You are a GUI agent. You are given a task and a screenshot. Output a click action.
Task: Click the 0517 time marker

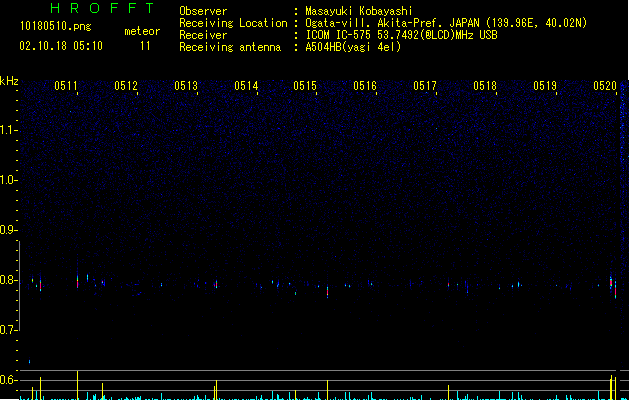pos(425,86)
